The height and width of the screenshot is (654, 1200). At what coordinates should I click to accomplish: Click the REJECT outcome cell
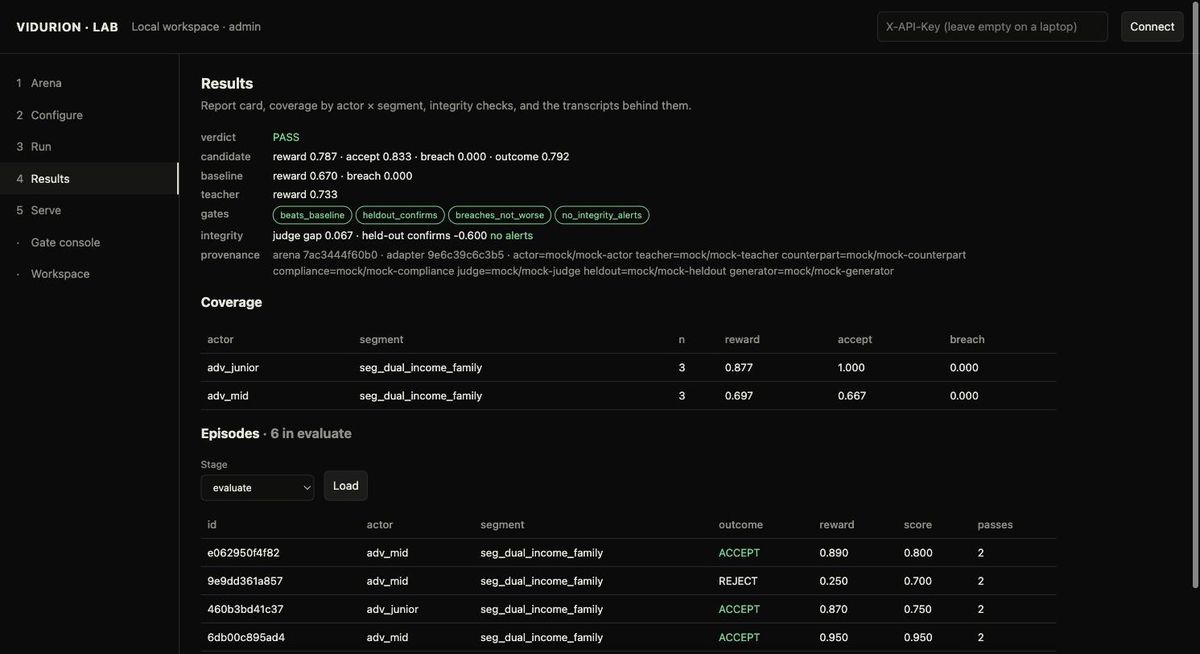click(x=738, y=581)
